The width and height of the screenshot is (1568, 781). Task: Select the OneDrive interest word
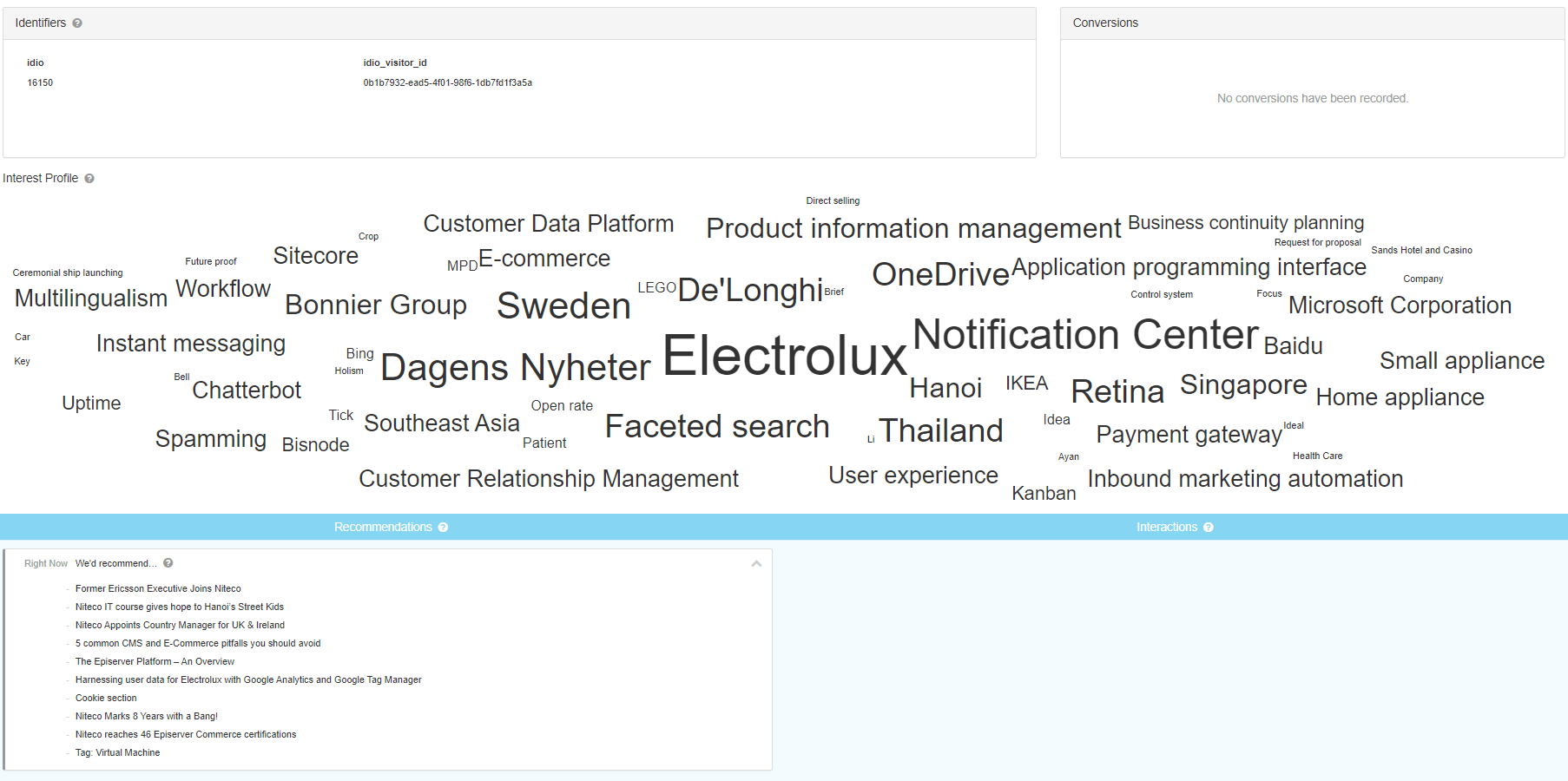click(x=941, y=274)
